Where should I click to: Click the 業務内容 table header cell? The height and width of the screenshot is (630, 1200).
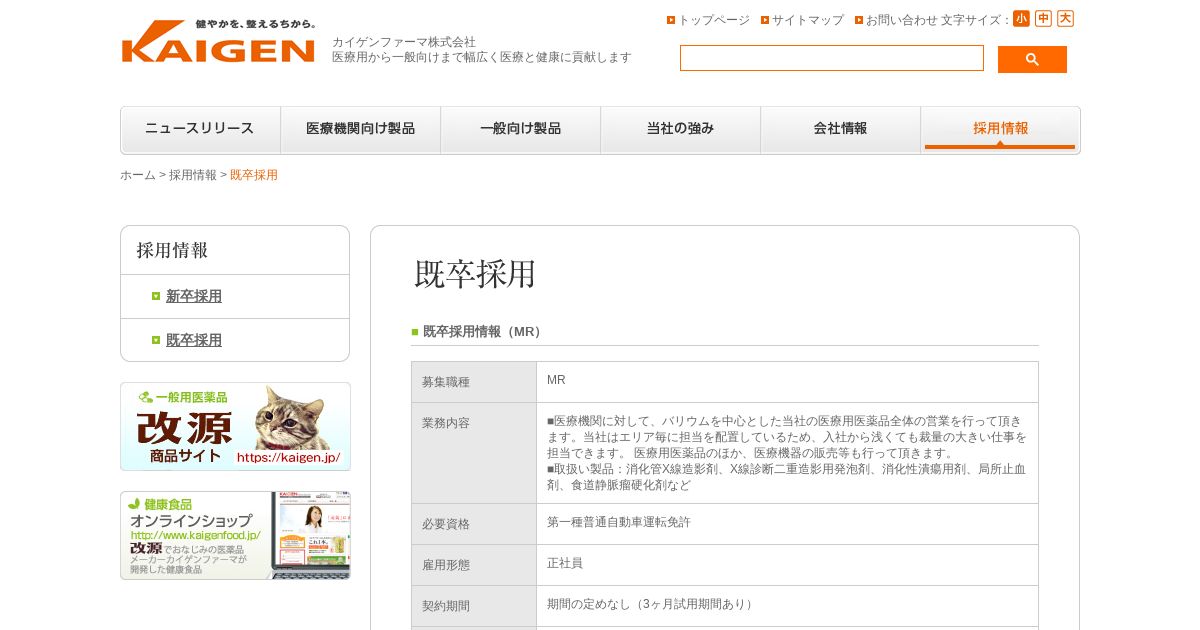point(474,453)
